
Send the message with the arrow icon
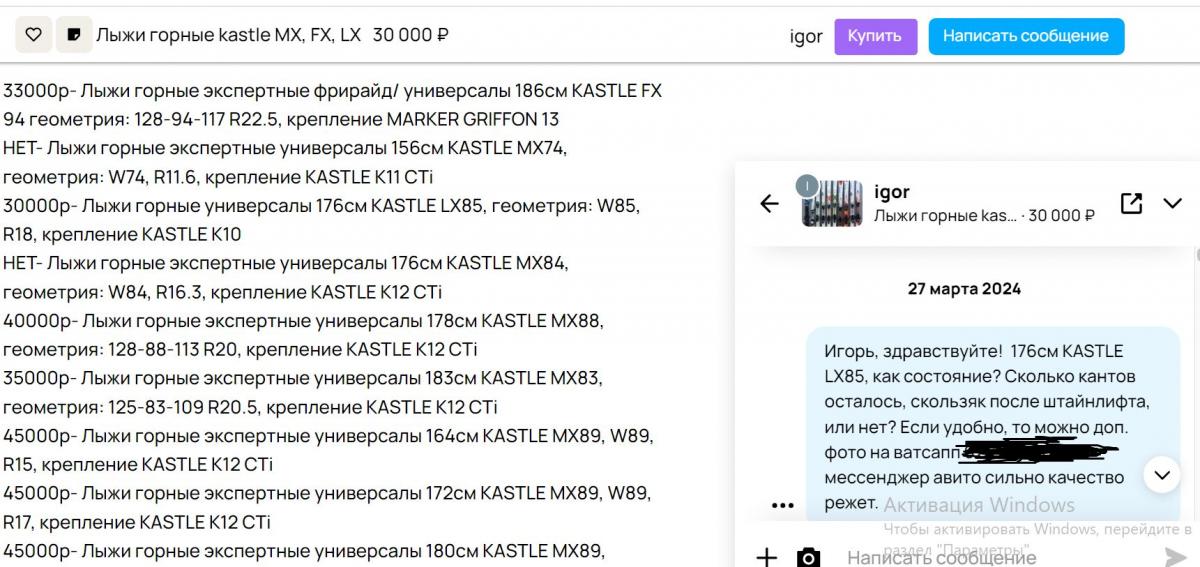pyautogui.click(x=1175, y=557)
